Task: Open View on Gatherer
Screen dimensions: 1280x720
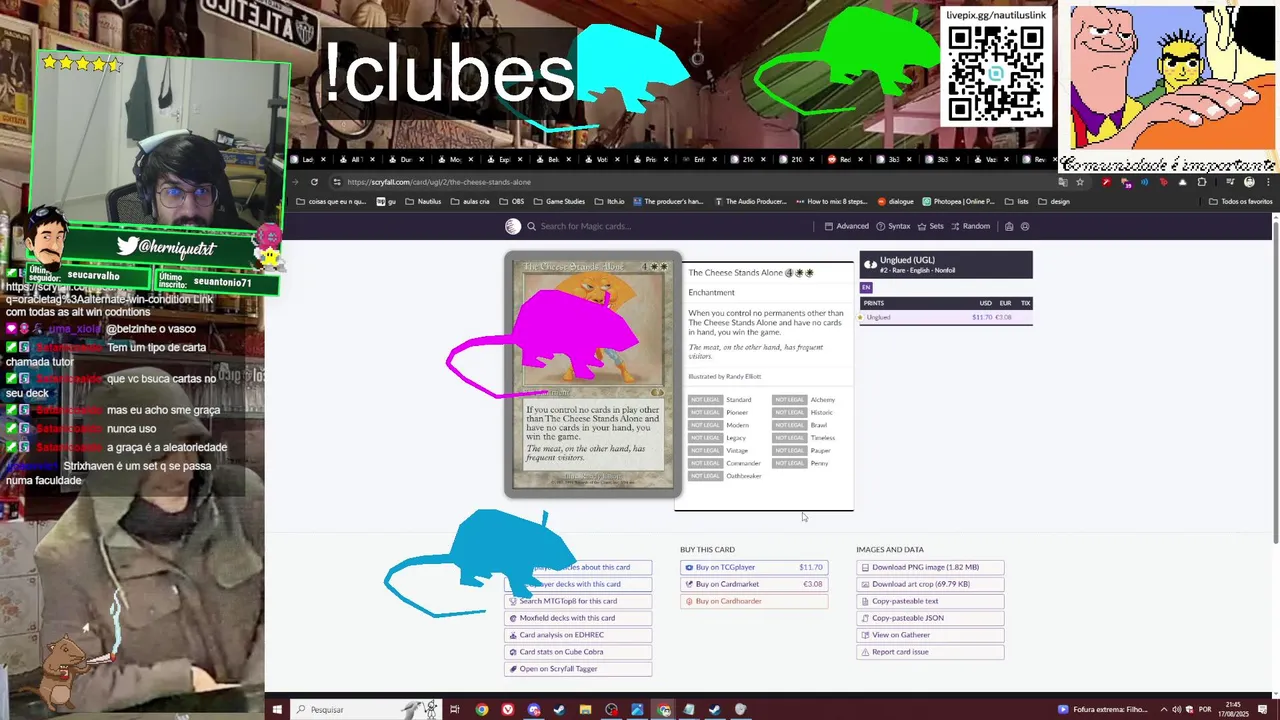Action: click(x=930, y=635)
